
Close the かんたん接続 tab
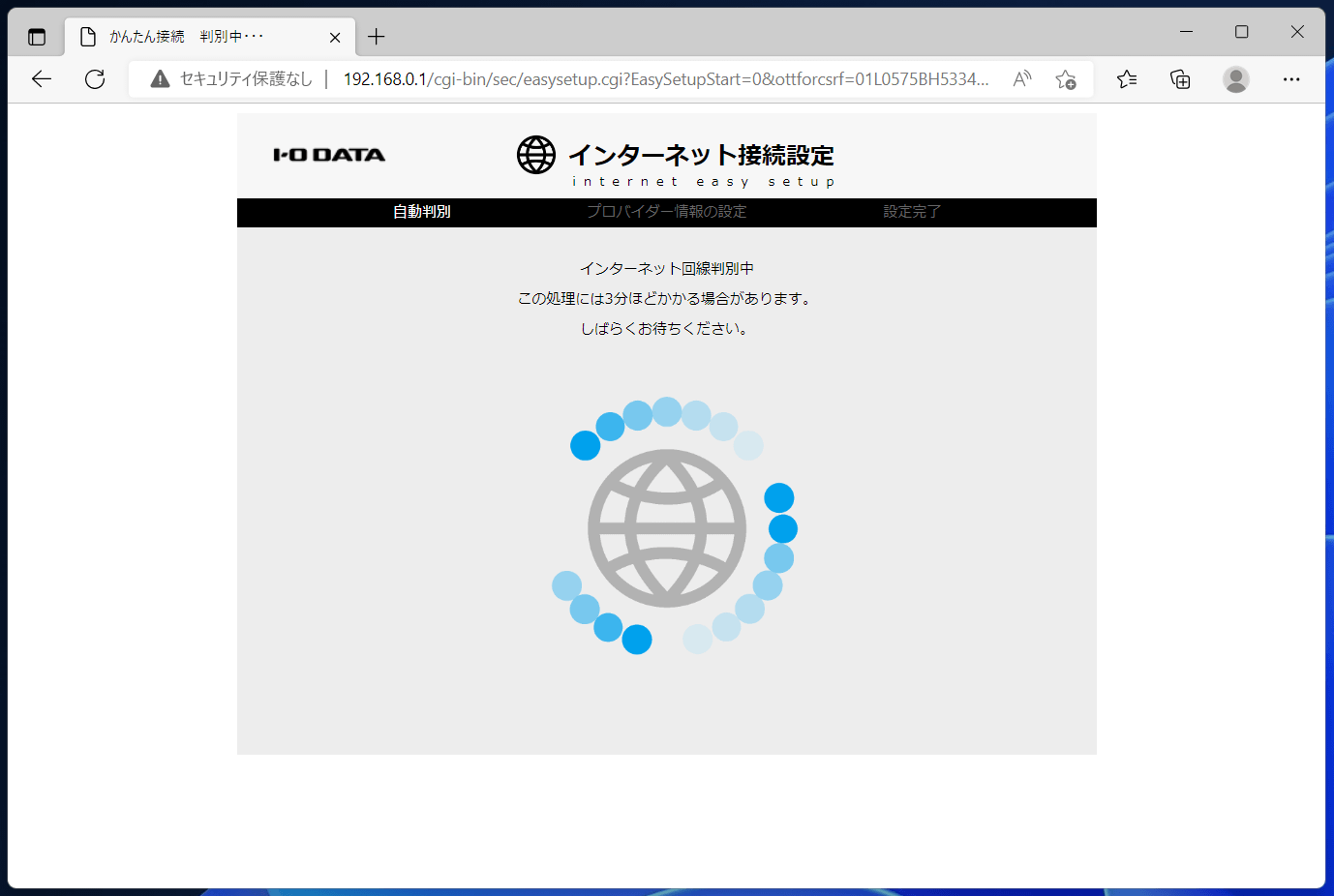(335, 38)
